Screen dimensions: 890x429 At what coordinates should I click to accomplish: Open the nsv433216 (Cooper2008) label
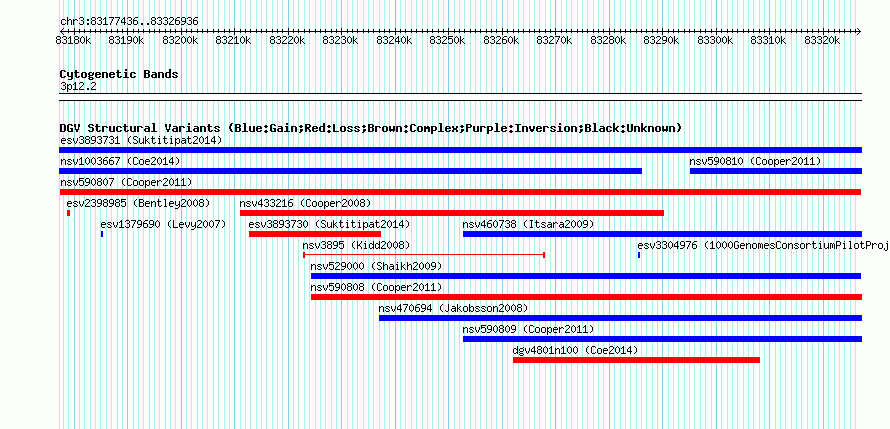coord(305,203)
